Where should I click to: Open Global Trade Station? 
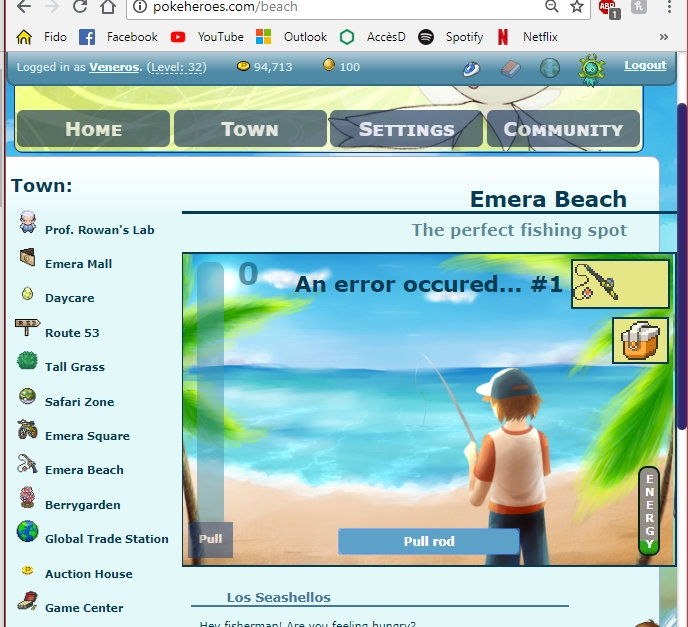tap(107, 539)
